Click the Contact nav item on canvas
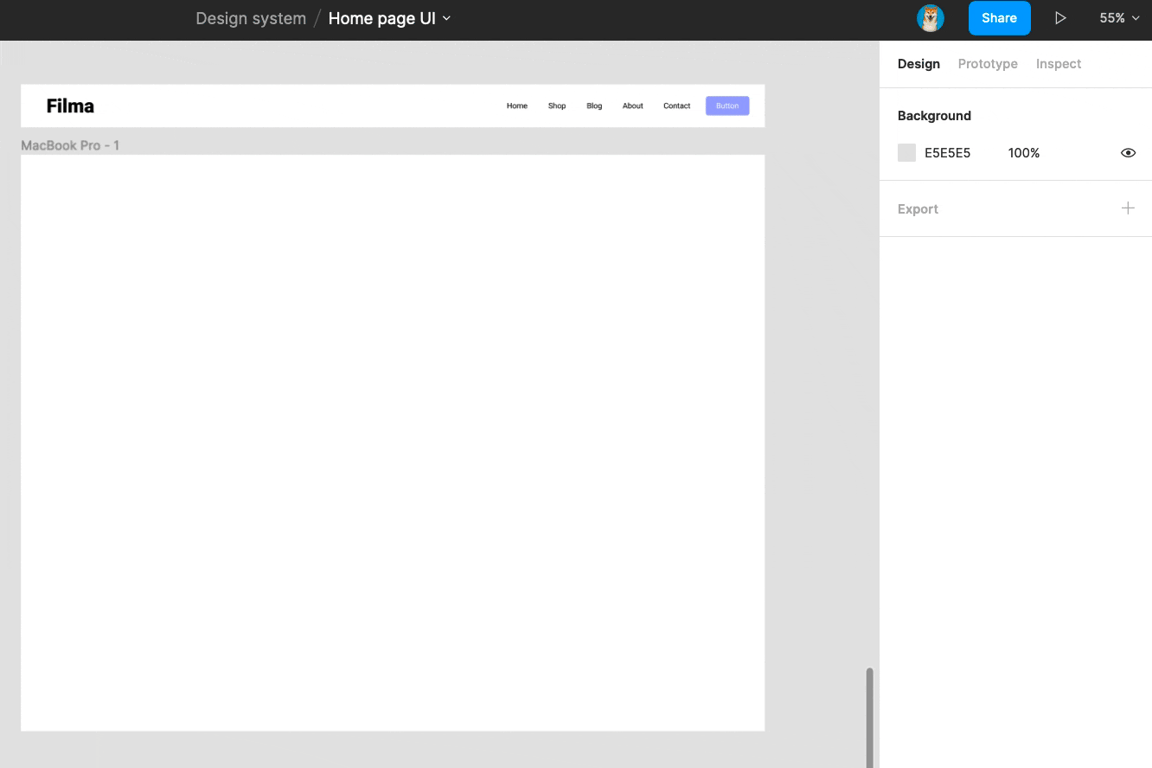Viewport: 1152px width, 768px height. pyautogui.click(x=676, y=106)
